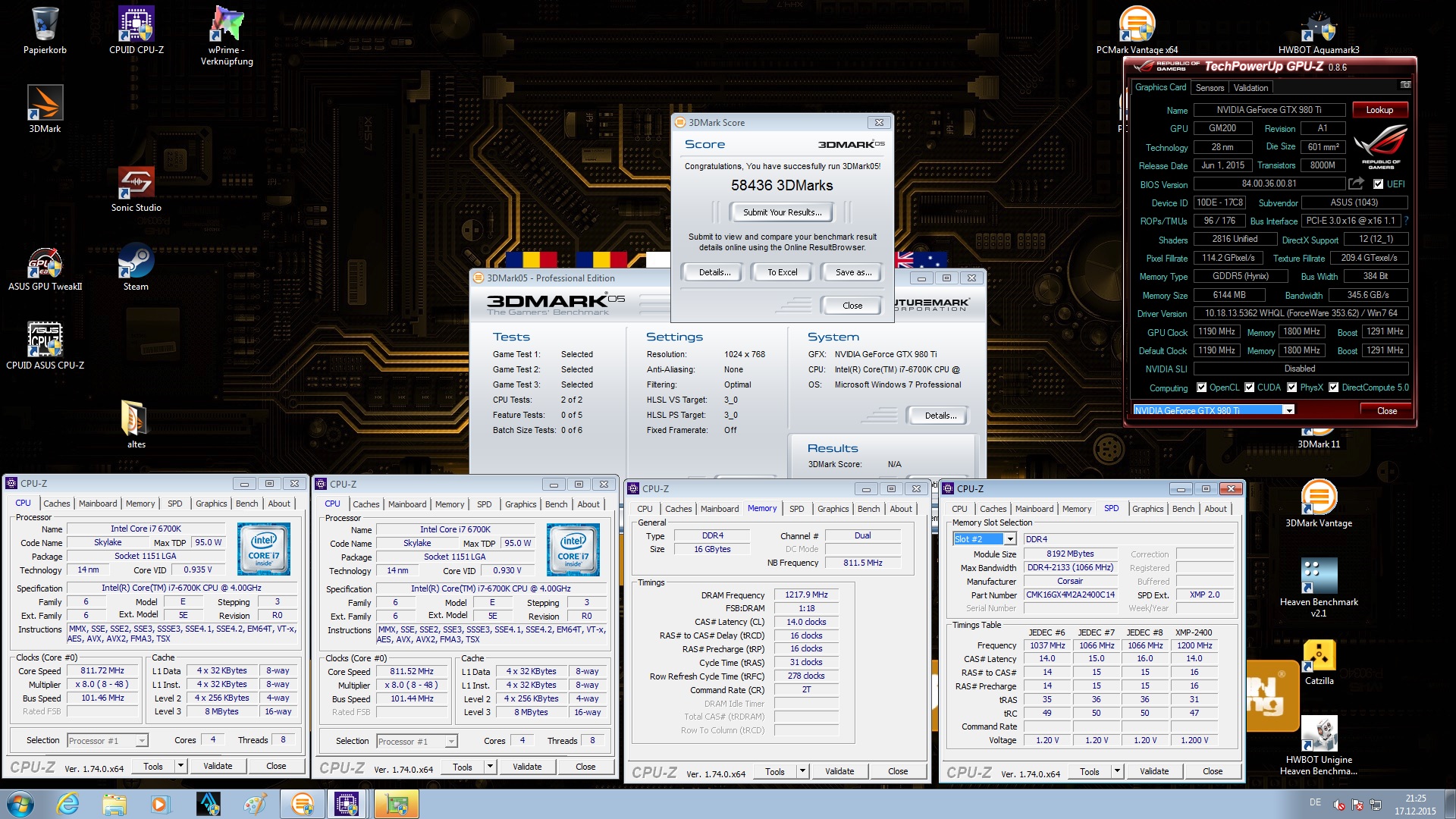Open the wPrime Verknüpfung shortcut
Screen dimensions: 1456x819
point(227,36)
